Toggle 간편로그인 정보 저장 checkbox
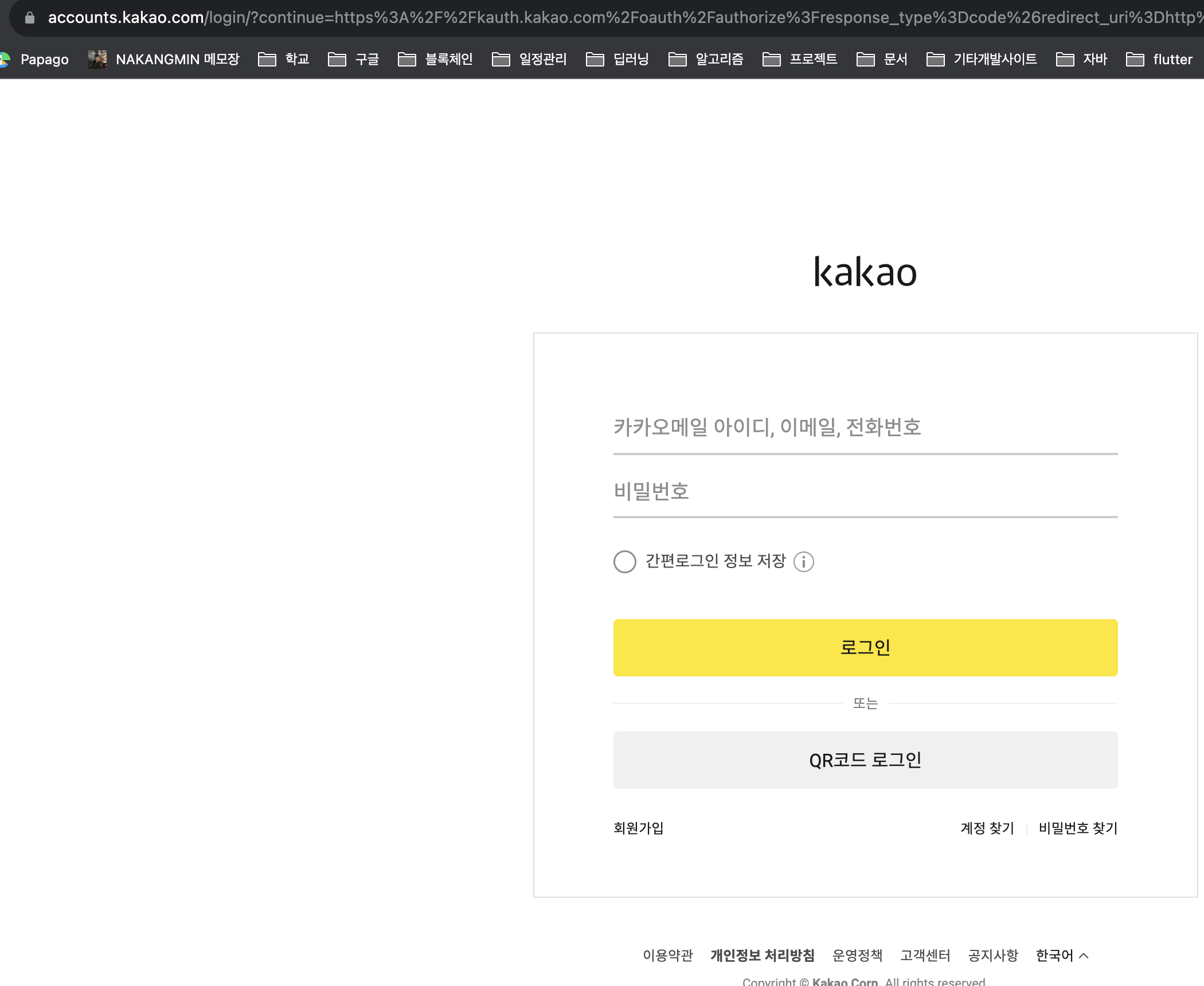 click(x=625, y=562)
